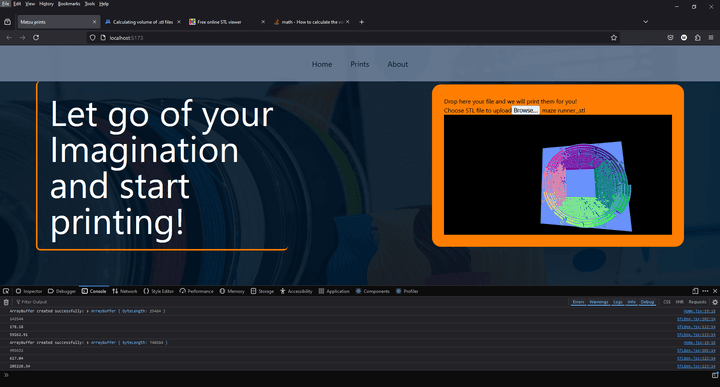Toggle the Debug console filter
720x387 pixels.
(x=647, y=302)
